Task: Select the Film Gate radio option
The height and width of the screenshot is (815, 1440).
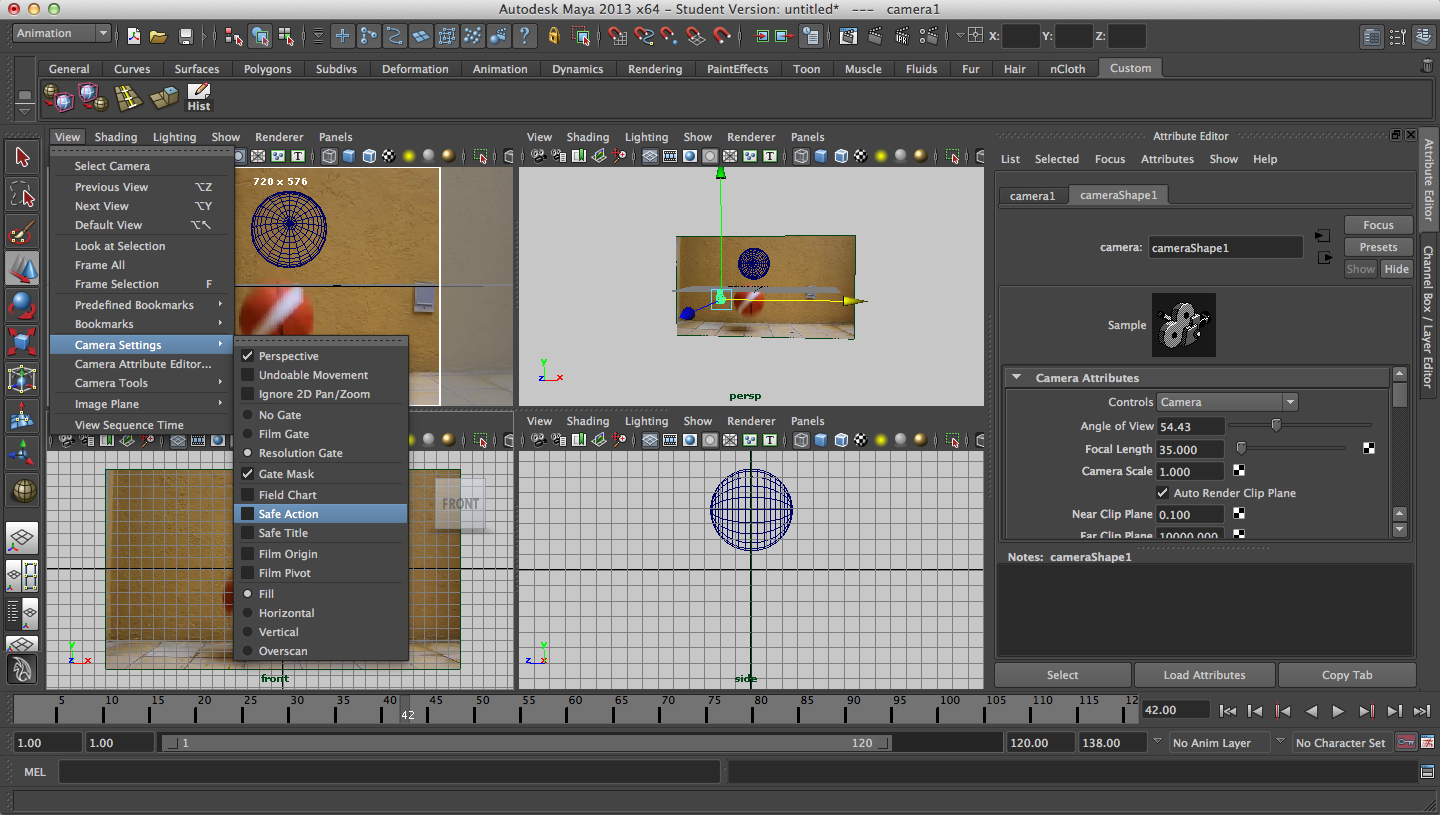Action: click(248, 434)
